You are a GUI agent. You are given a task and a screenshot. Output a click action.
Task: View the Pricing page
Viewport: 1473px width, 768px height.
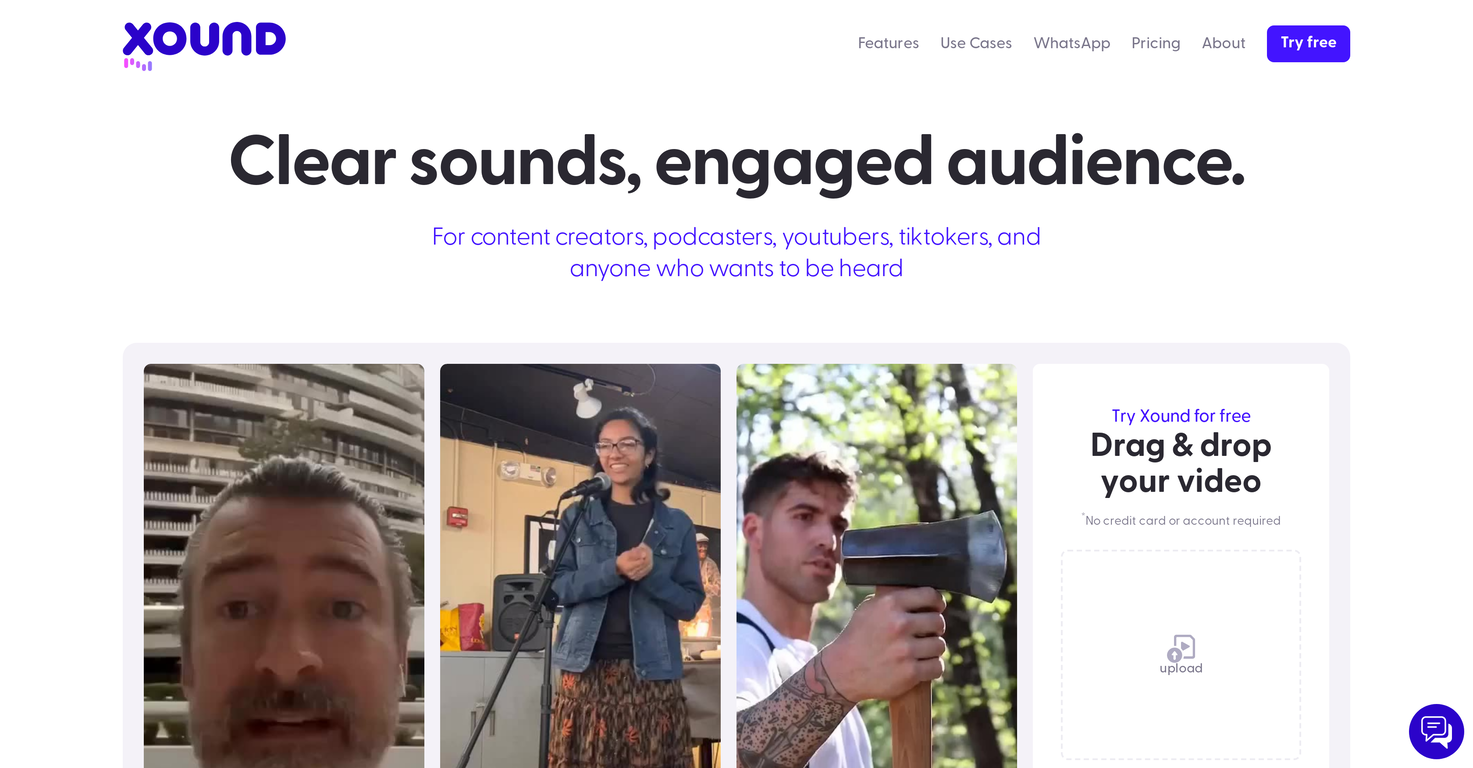1155,43
